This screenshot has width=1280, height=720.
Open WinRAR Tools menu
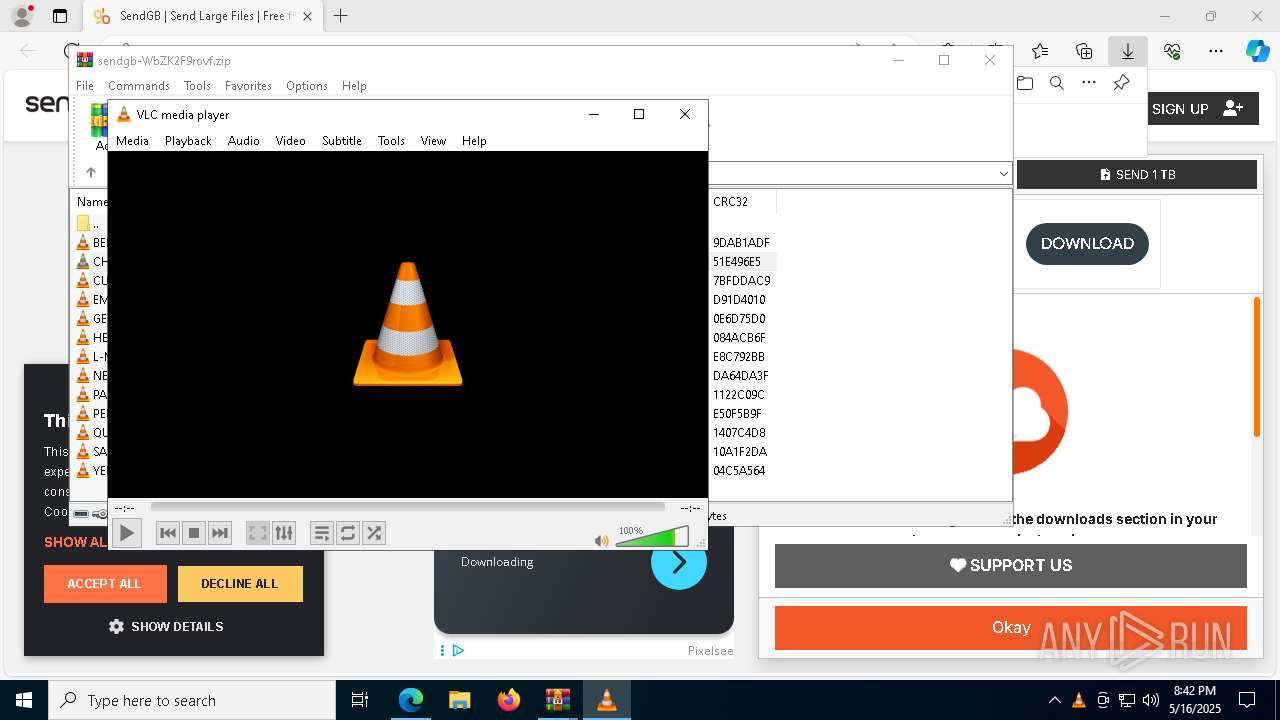(197, 86)
